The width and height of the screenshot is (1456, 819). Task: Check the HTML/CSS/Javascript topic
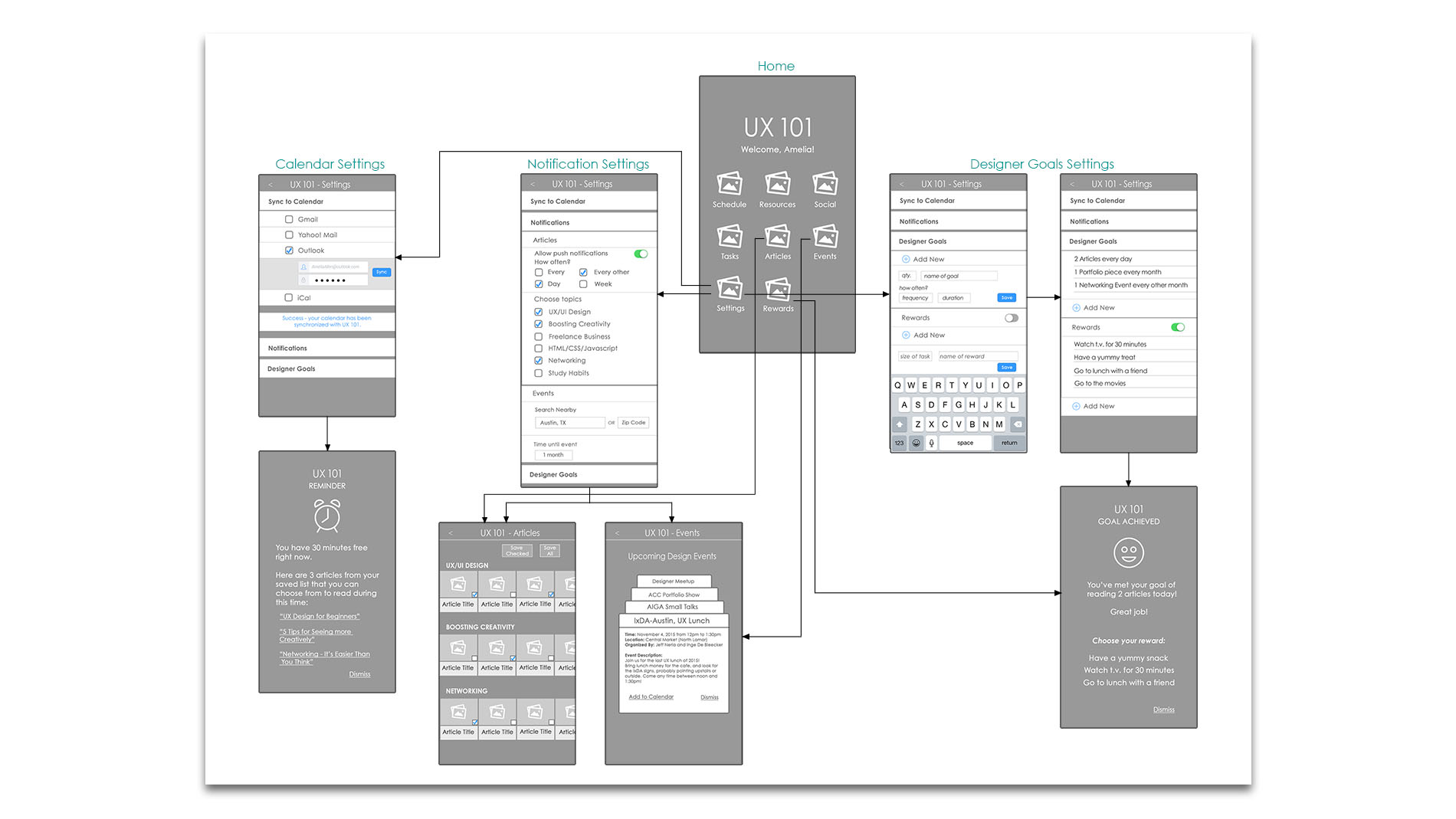coord(539,349)
